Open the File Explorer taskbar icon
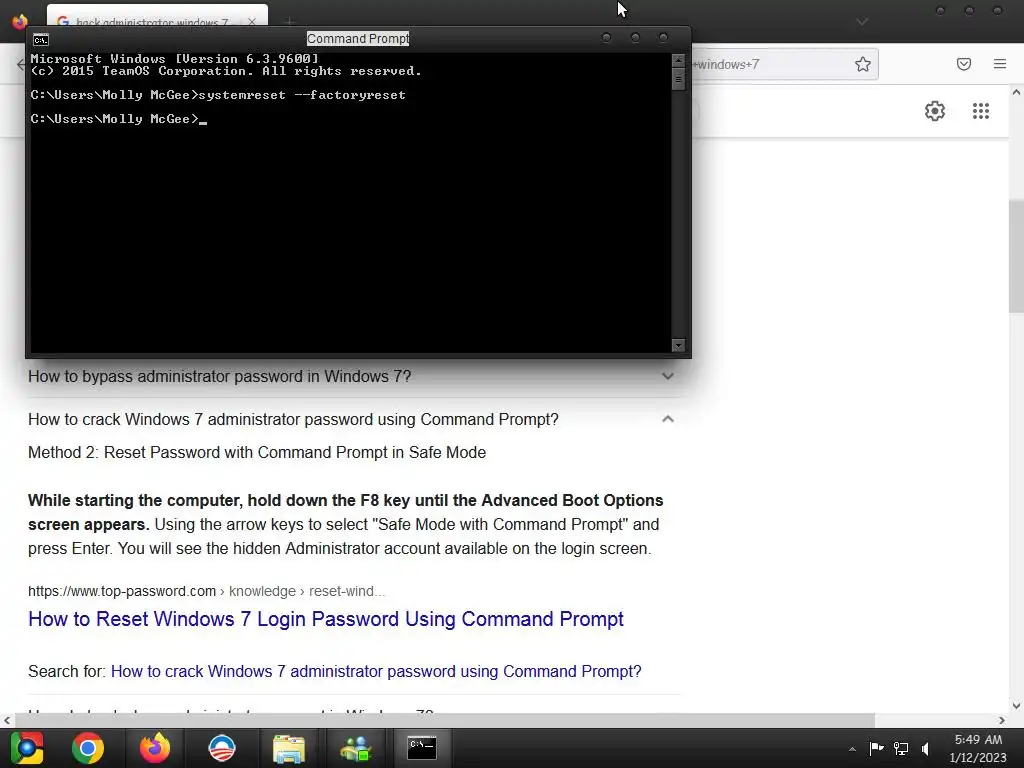The image size is (1024, 768). [x=289, y=748]
